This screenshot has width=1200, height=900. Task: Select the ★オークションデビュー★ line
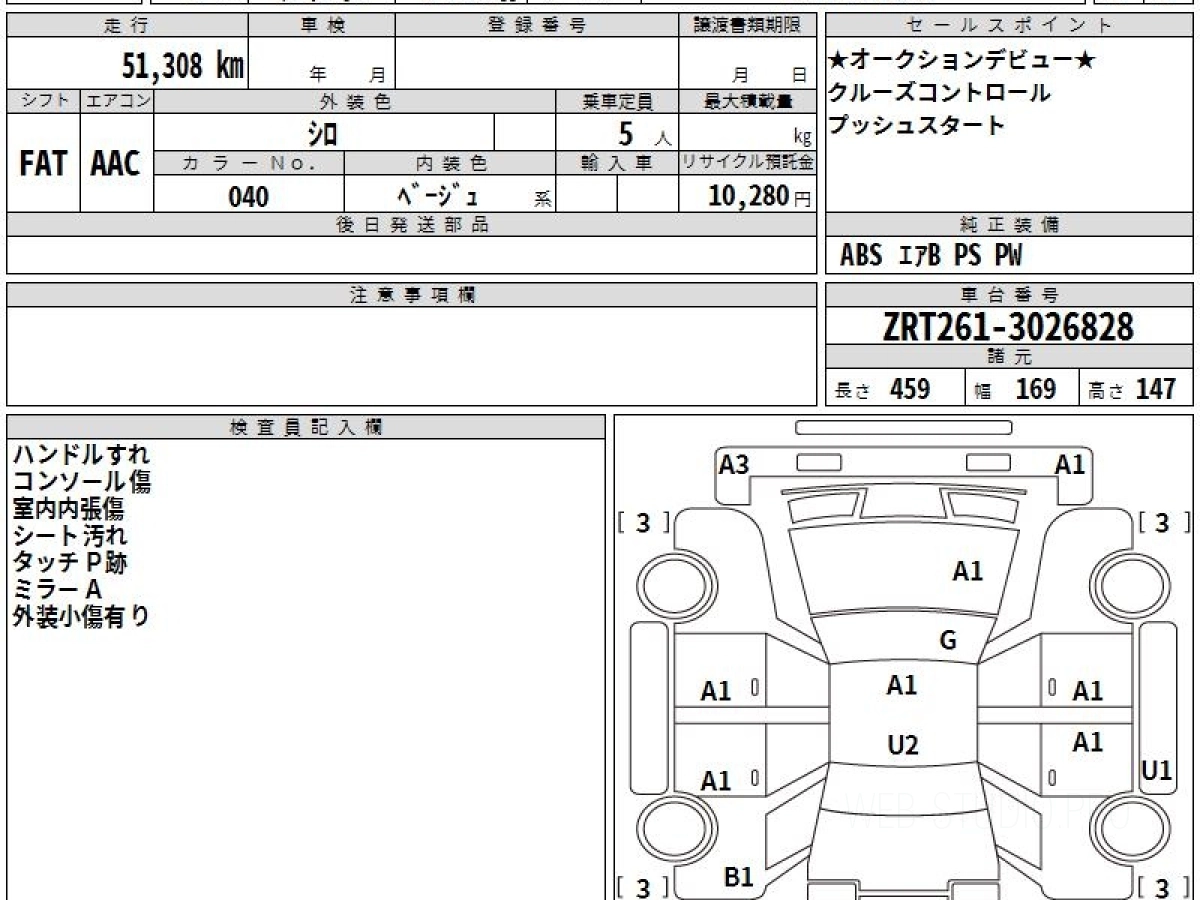[x=962, y=61]
